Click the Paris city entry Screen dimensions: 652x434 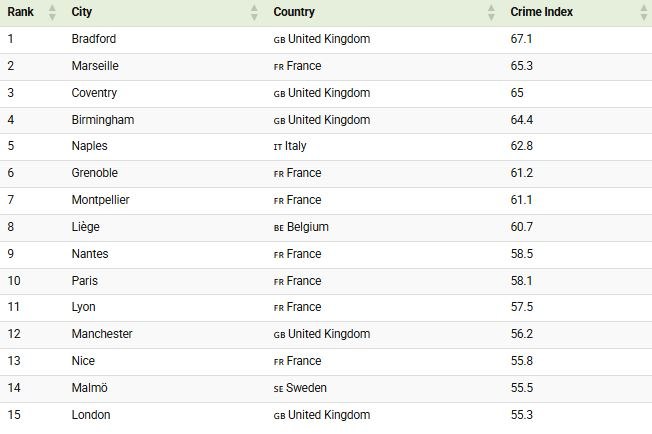(85, 281)
